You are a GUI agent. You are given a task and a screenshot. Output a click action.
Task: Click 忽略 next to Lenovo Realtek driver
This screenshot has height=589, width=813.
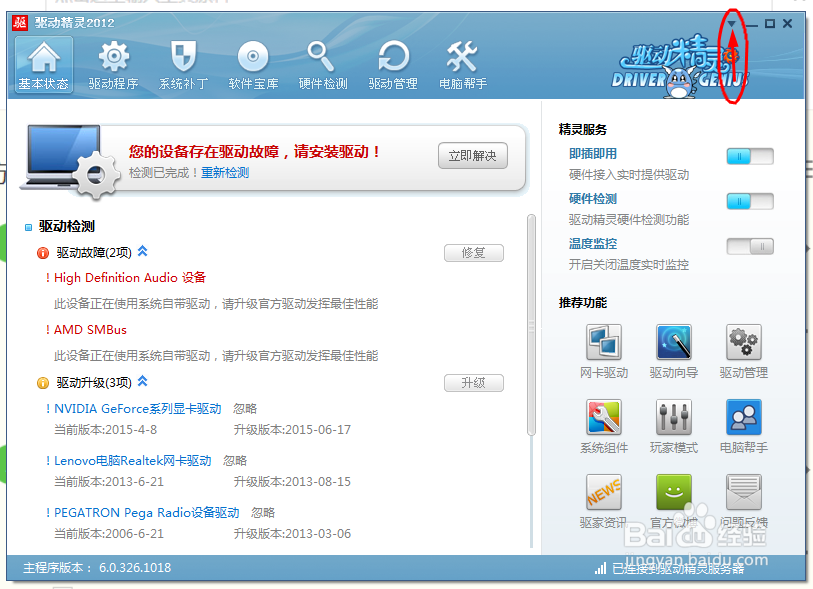coord(235,461)
